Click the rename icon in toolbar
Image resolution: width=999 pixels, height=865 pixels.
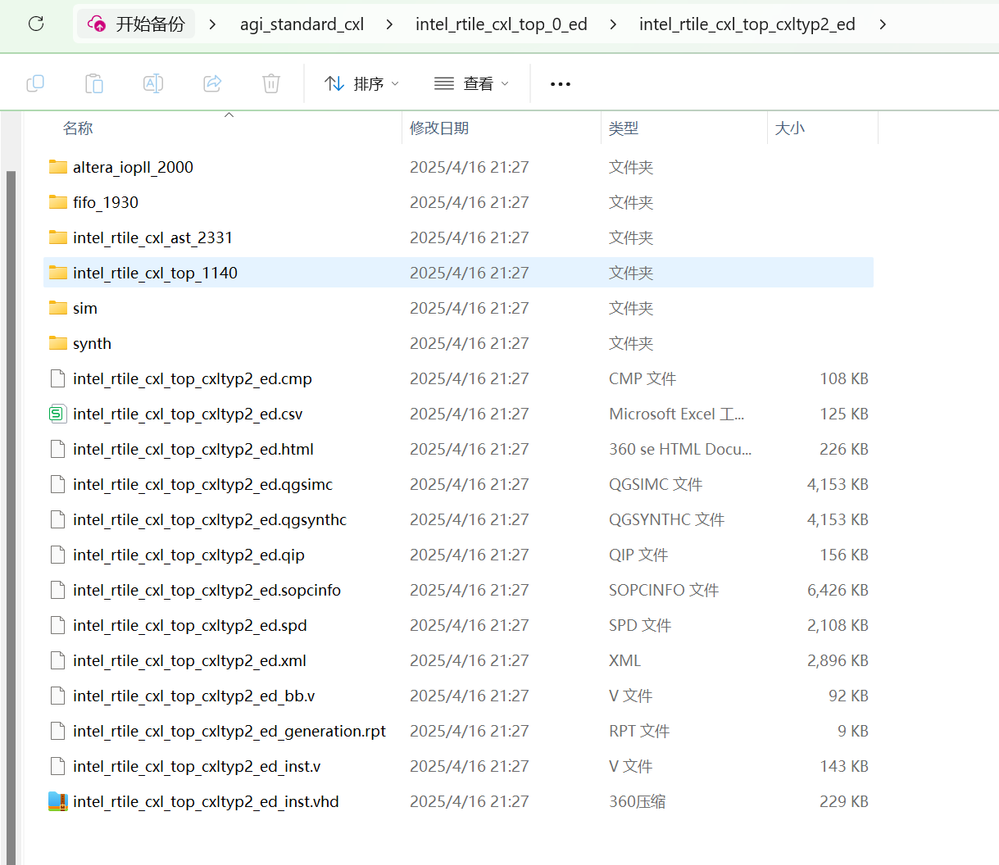tap(153, 83)
